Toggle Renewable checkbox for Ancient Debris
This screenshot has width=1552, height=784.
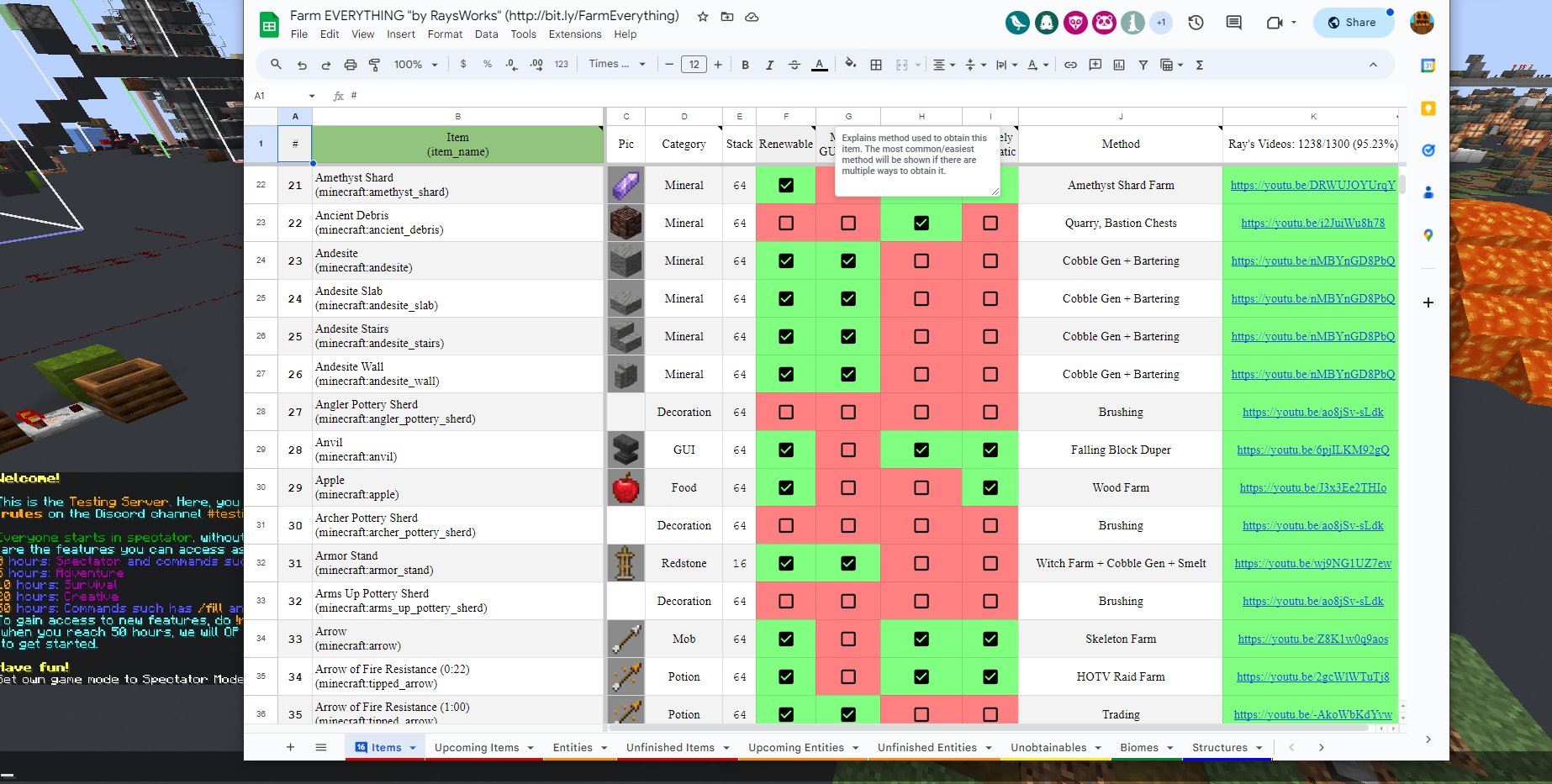point(786,223)
